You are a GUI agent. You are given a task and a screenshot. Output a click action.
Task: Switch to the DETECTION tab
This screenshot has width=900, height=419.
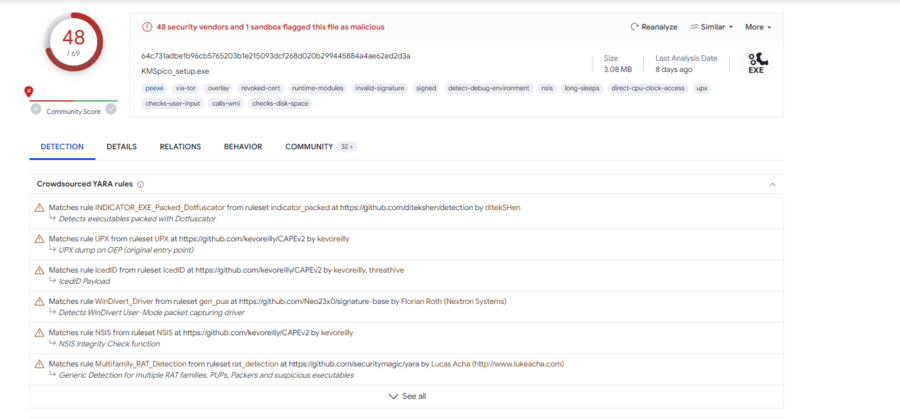coord(62,147)
